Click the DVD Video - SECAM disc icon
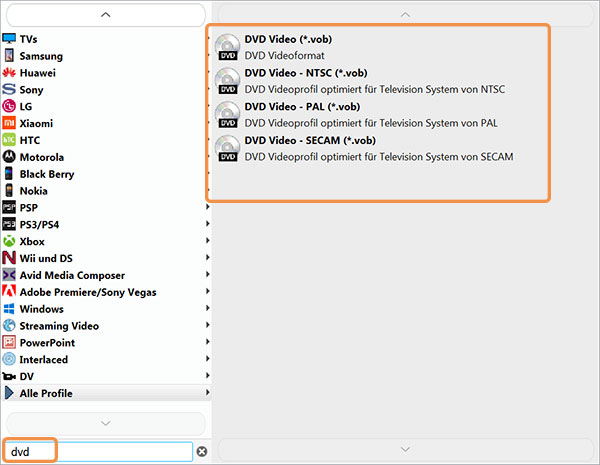 coord(227,148)
